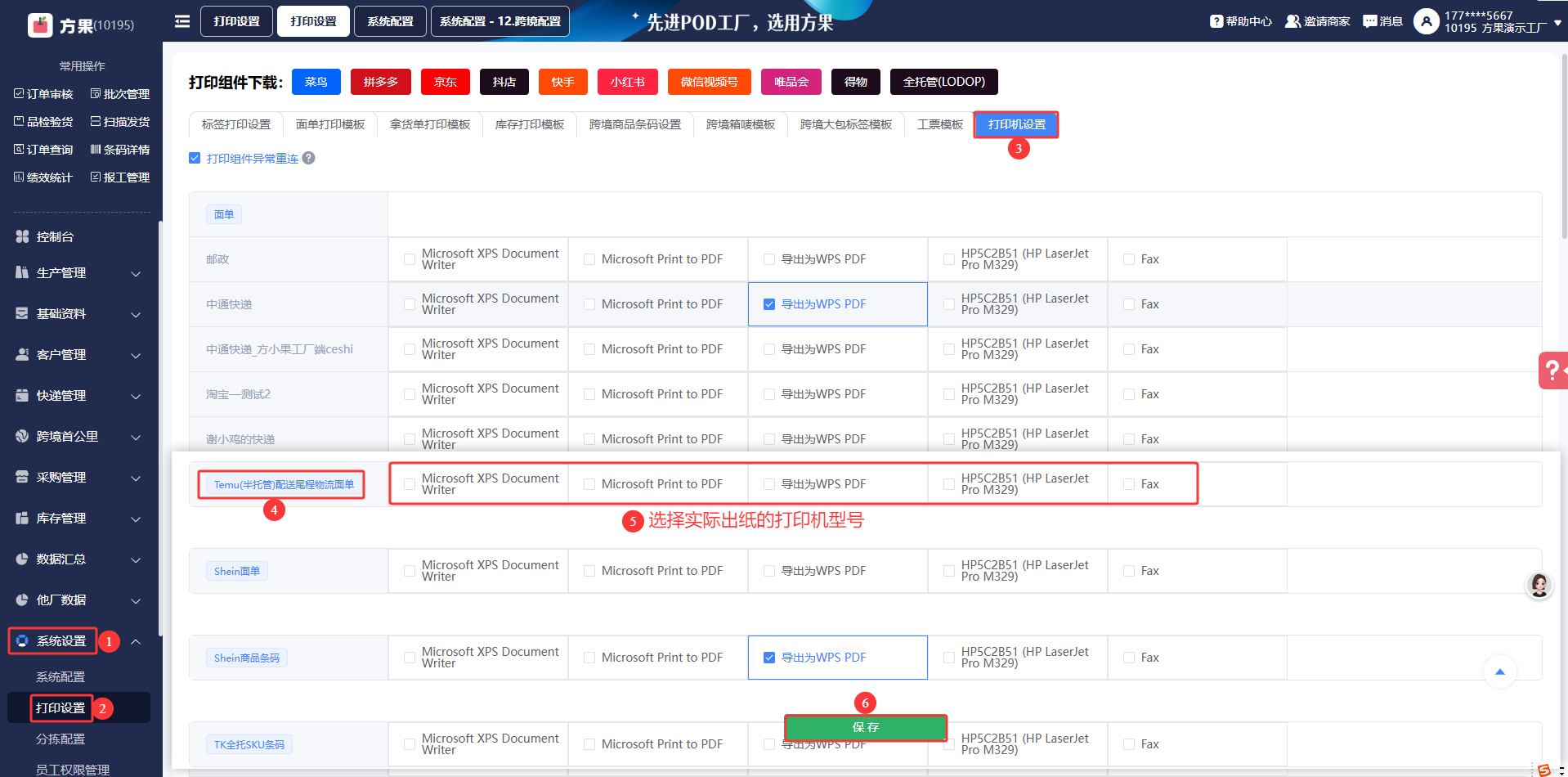This screenshot has height=777, width=1568.
Task: Open the red floating question-mark help button
Action: coord(1552,371)
